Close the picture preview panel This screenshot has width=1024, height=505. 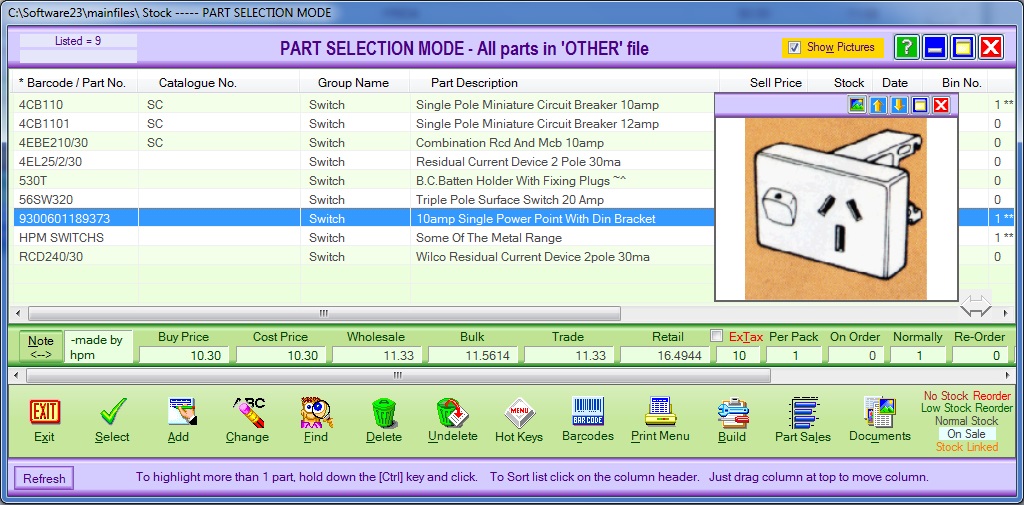tap(941, 105)
